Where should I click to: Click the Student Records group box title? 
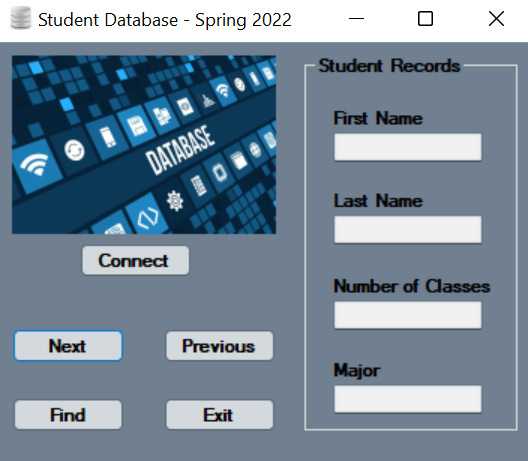[389, 66]
